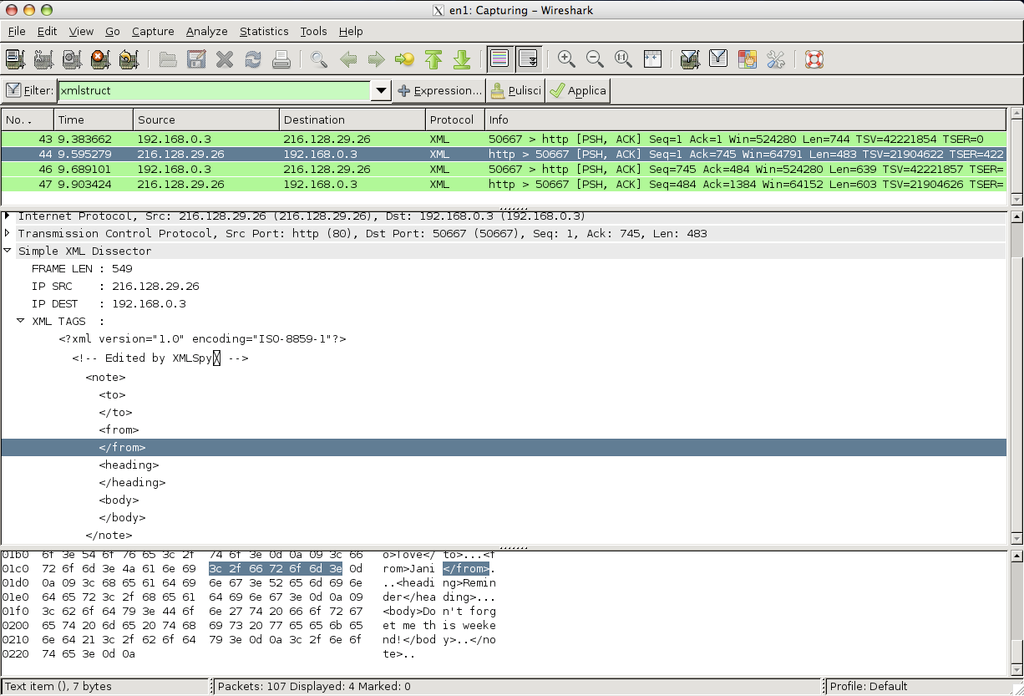The width and height of the screenshot is (1024, 696).
Task: Select packet 43 row
Action: 504,139
